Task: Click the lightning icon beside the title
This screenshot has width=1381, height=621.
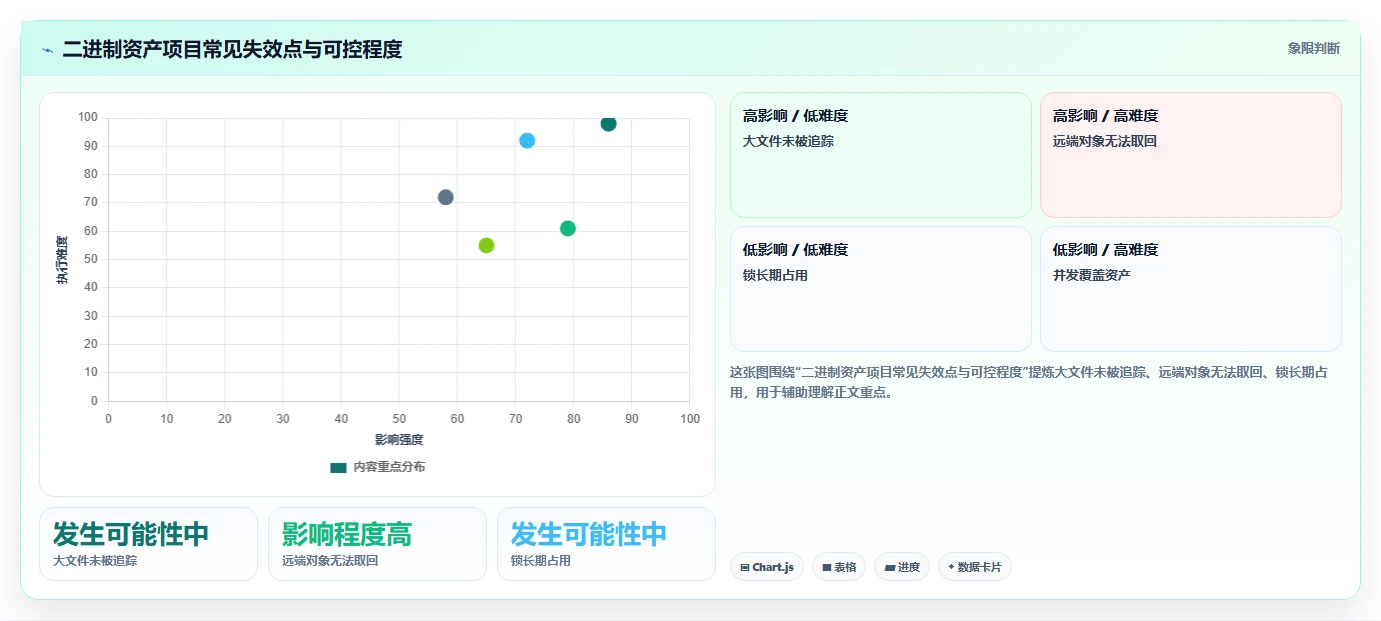Action: [x=47, y=50]
